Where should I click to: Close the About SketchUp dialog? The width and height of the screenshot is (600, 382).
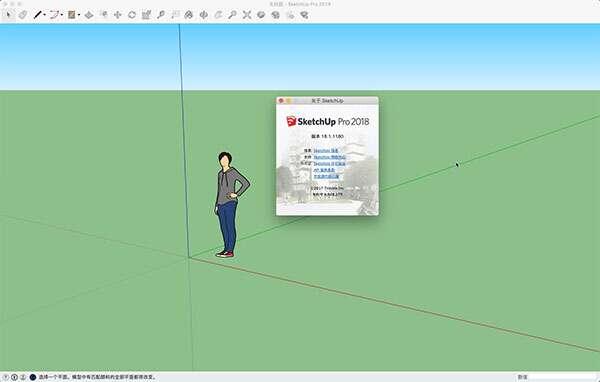tap(281, 101)
